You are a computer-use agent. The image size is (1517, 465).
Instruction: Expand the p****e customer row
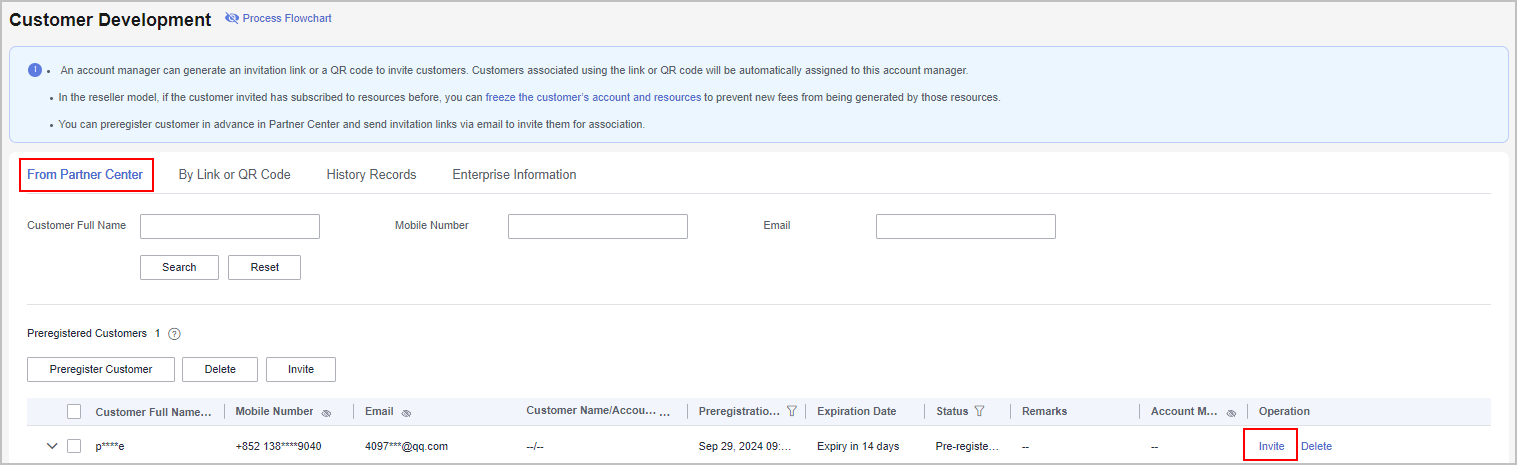[52, 446]
